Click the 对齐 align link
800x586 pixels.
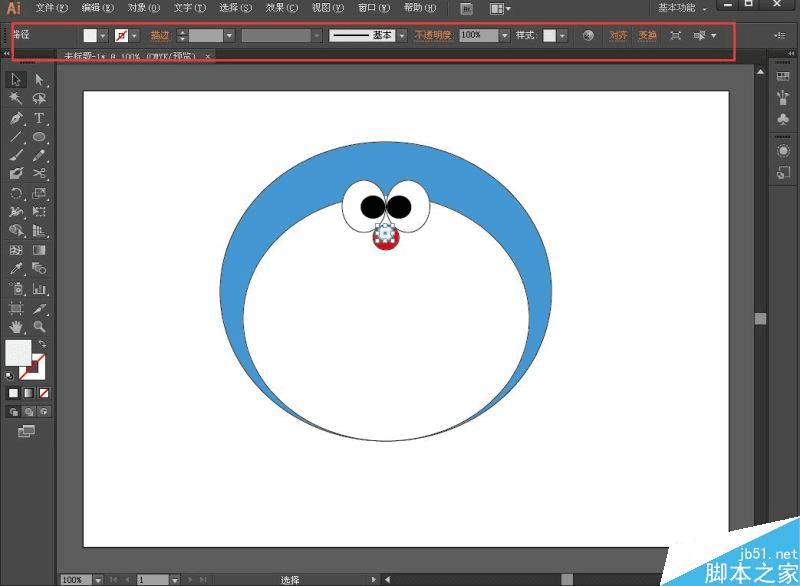click(618, 36)
